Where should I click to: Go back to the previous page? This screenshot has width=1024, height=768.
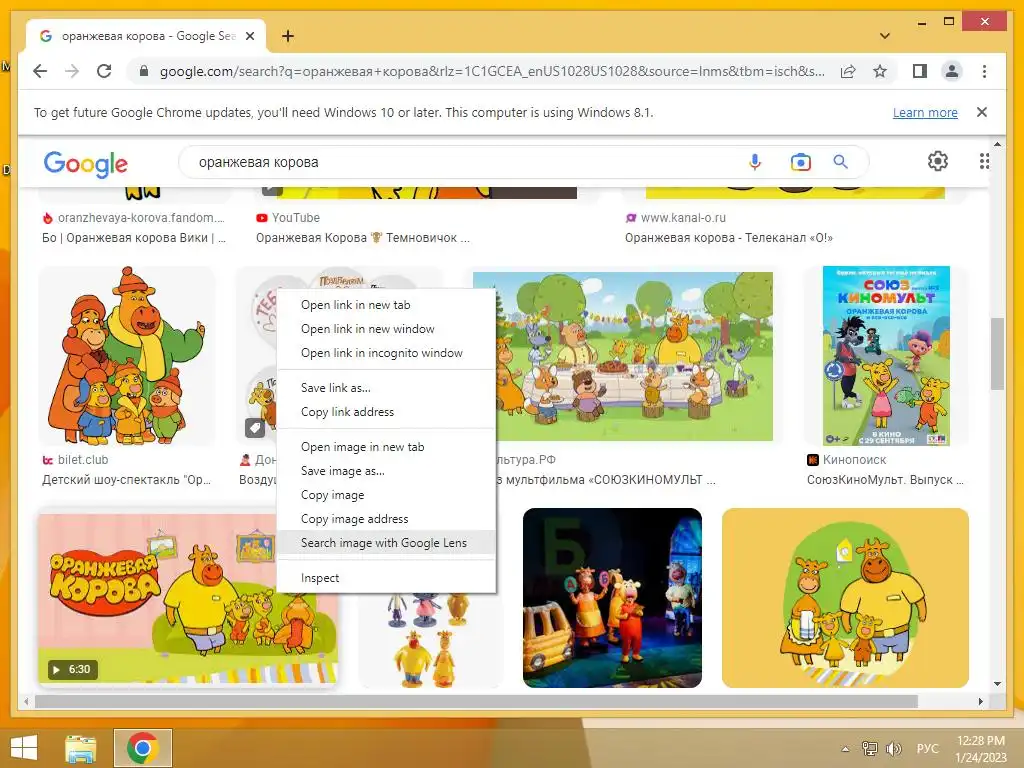(40, 71)
